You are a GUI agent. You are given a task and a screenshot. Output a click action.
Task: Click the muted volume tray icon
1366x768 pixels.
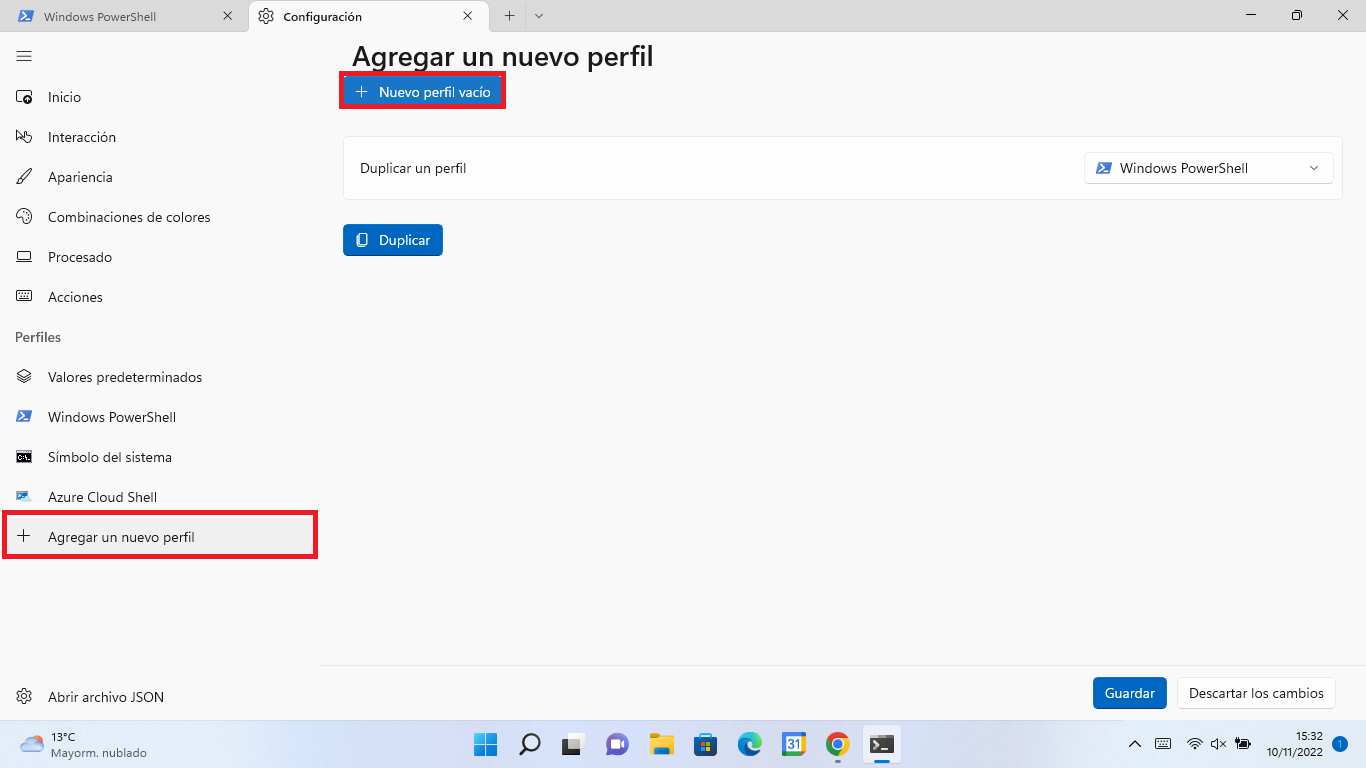click(x=1218, y=744)
